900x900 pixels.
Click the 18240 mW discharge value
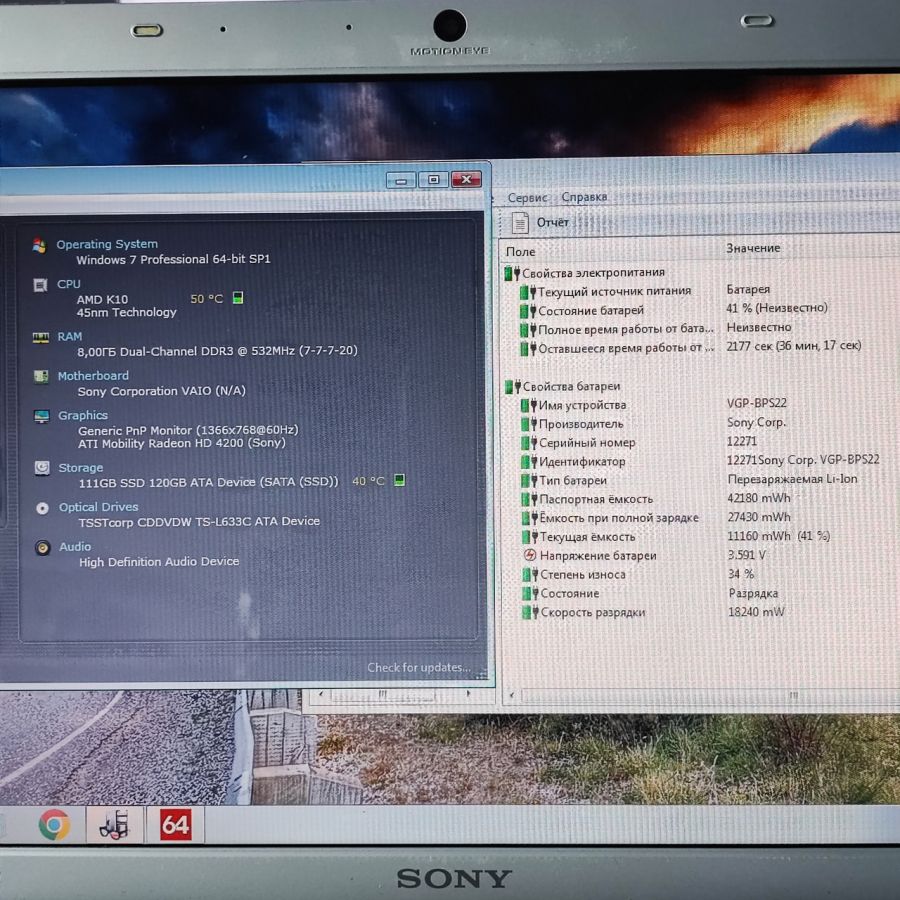tap(756, 612)
